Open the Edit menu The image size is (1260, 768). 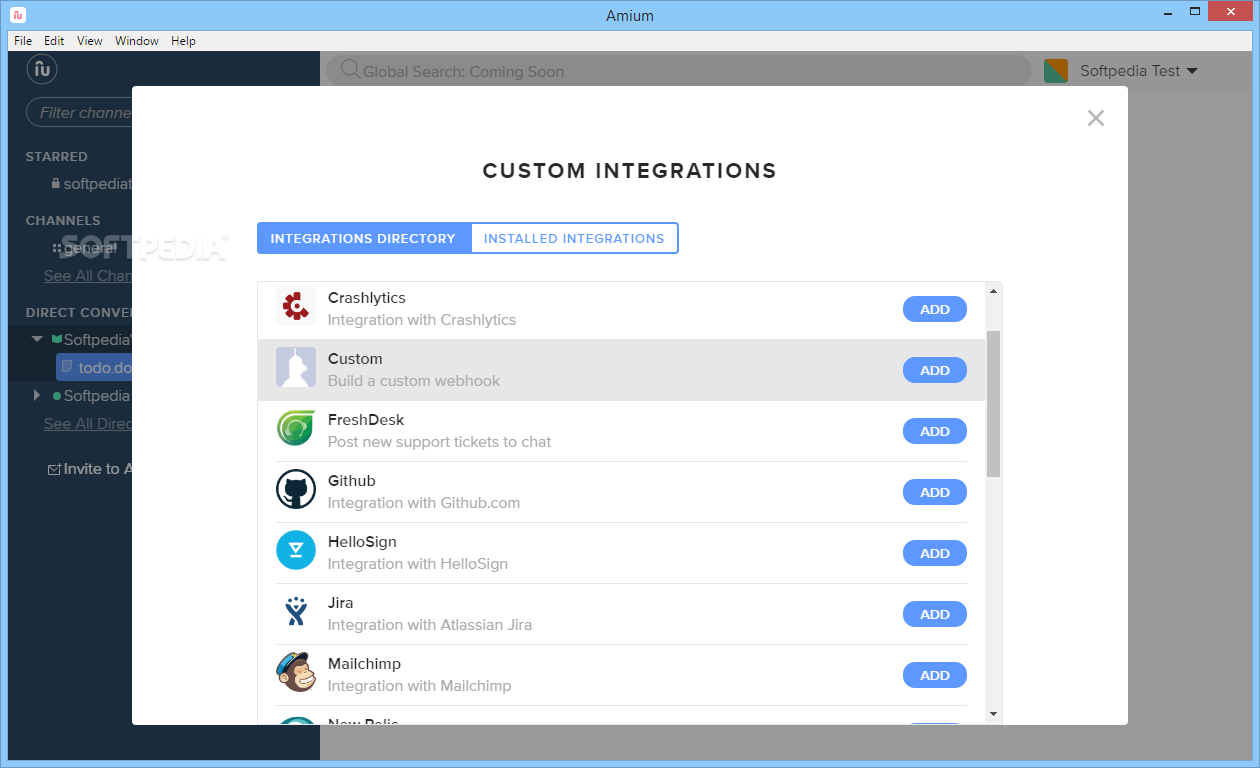[54, 41]
